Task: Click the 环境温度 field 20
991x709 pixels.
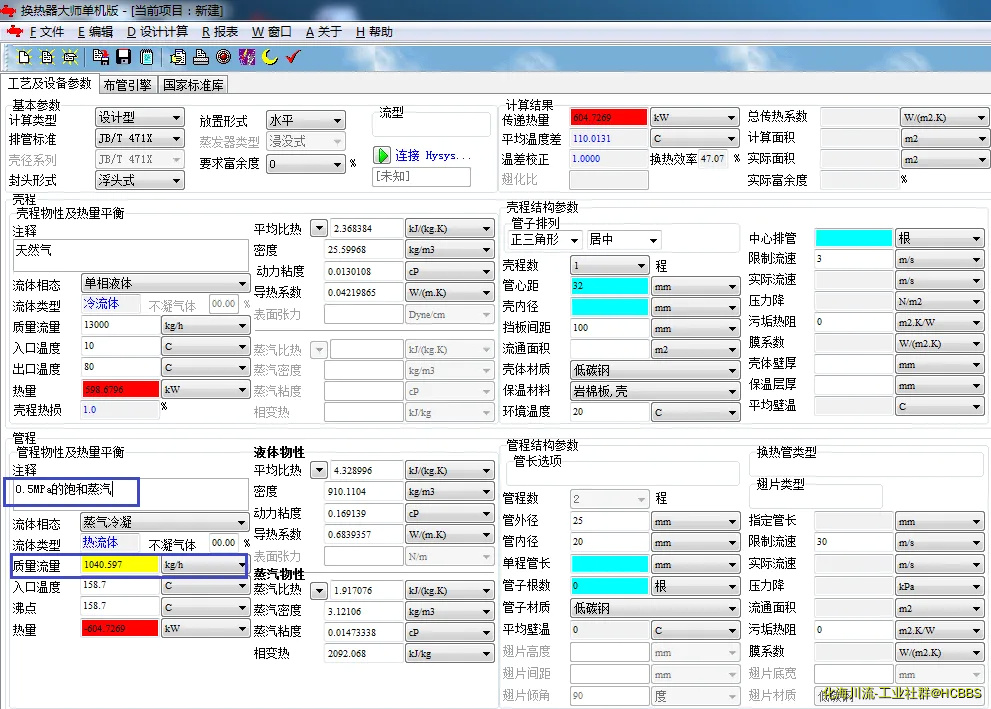Action: coord(610,412)
